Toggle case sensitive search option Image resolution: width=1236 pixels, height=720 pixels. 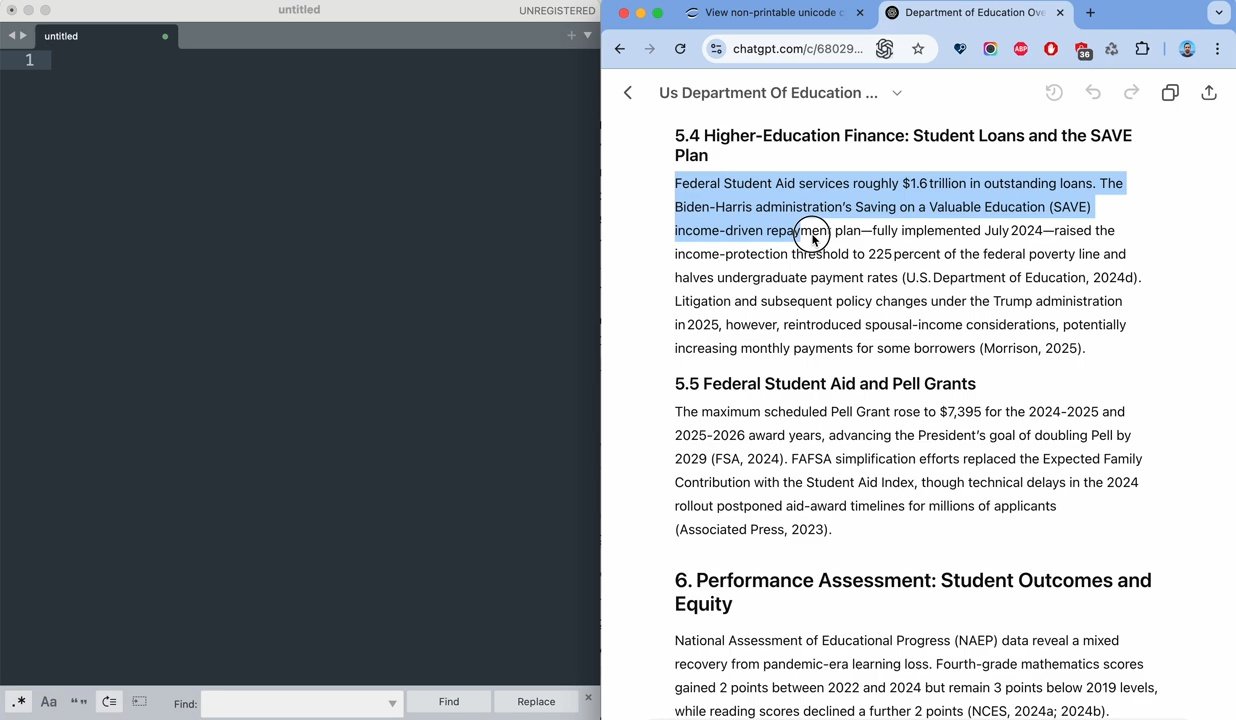[x=48, y=702]
